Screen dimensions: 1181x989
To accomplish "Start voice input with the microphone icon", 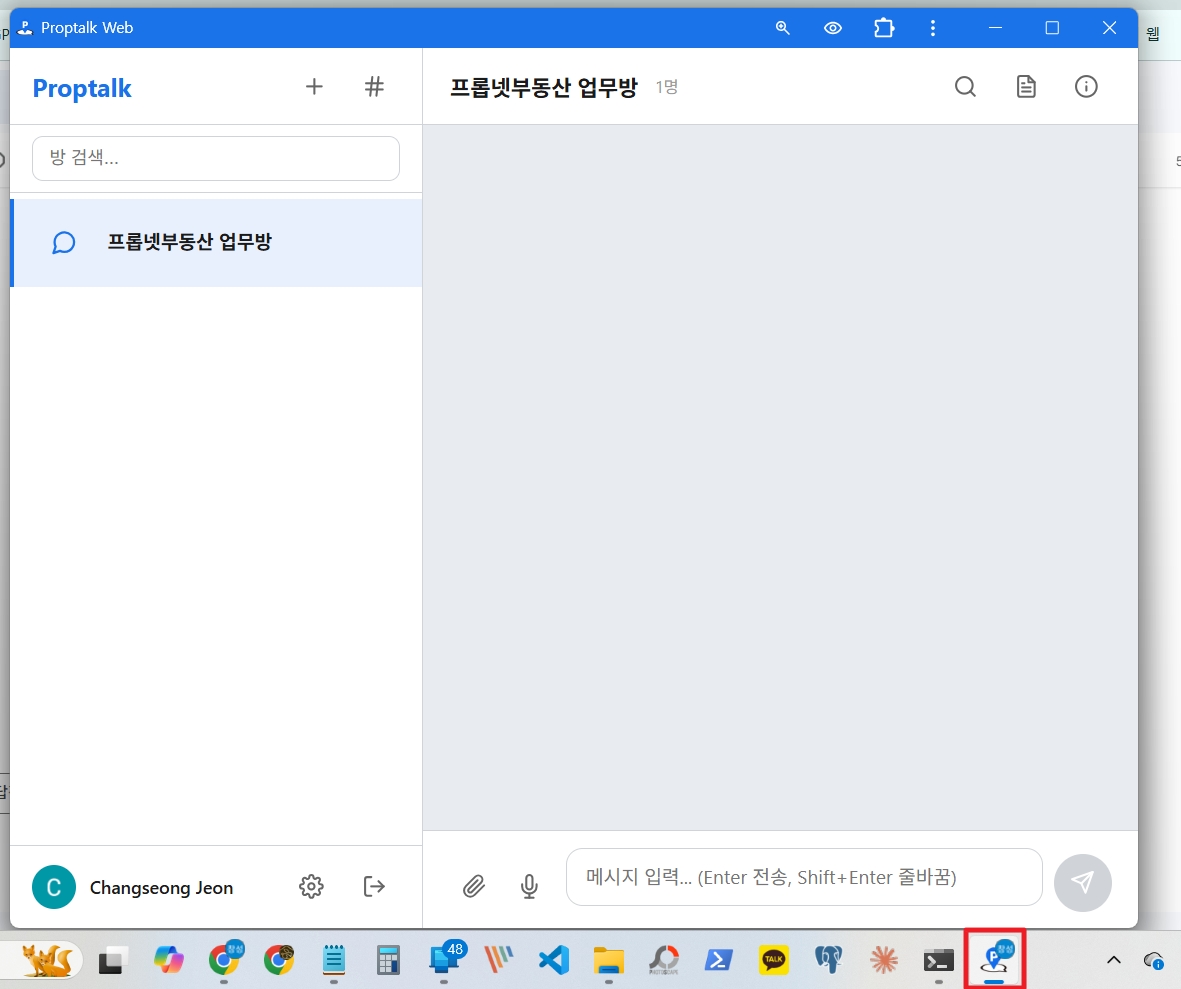I will pyautogui.click(x=529, y=887).
